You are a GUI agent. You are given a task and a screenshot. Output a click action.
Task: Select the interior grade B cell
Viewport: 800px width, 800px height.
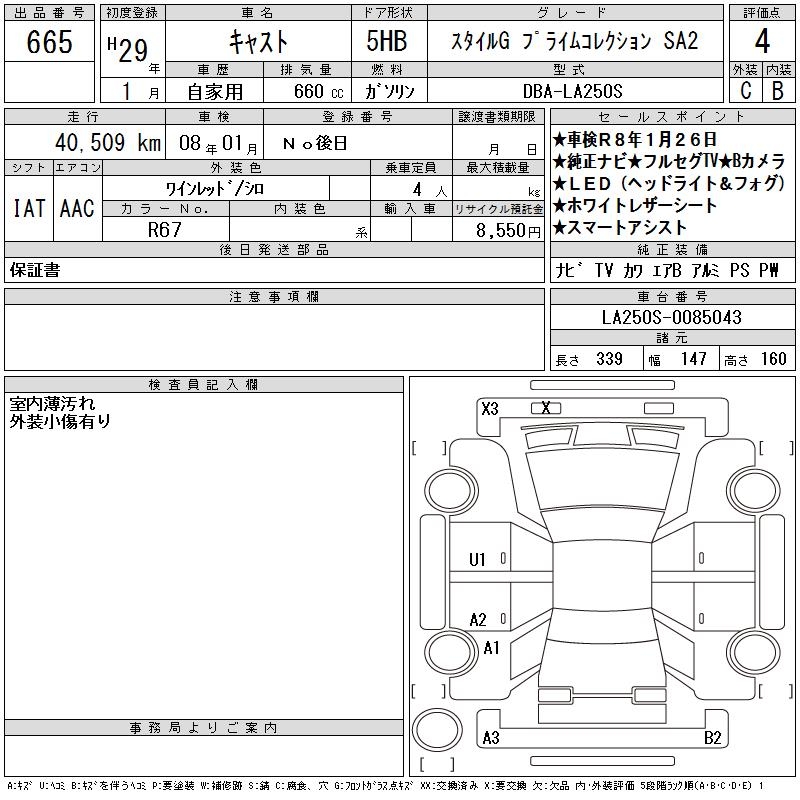778,90
